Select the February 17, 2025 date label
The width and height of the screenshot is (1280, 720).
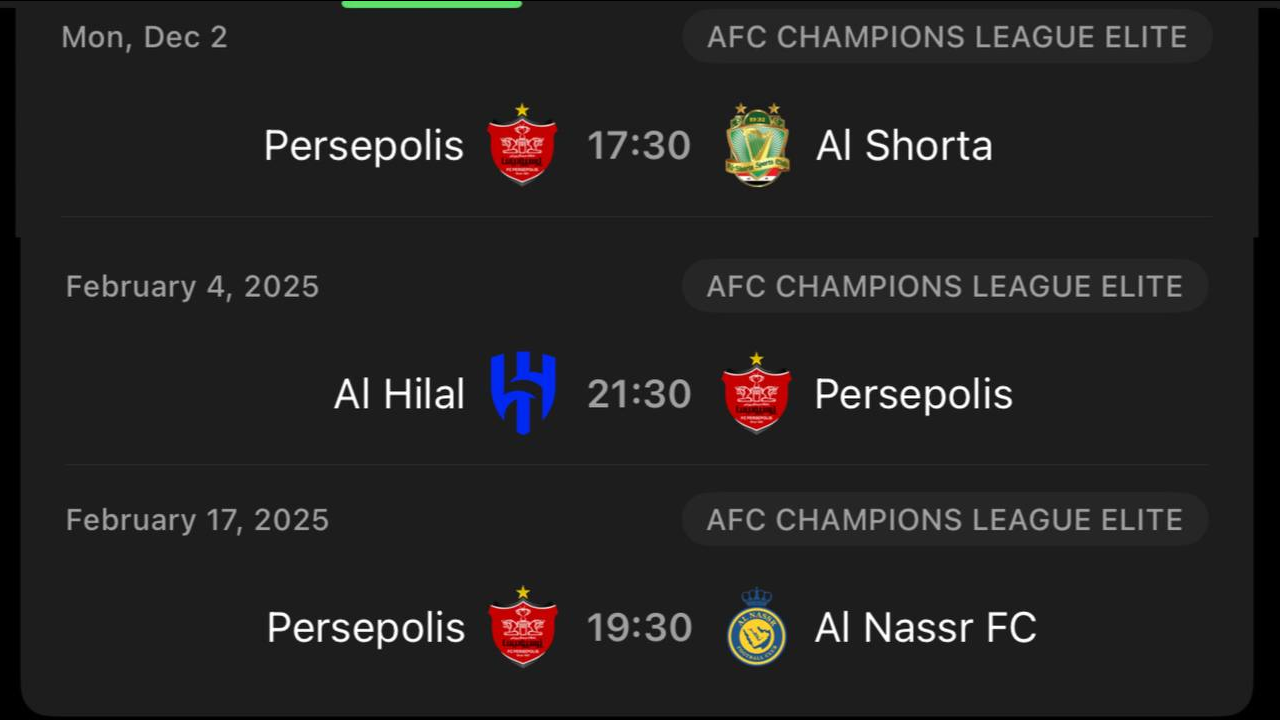[x=197, y=520]
